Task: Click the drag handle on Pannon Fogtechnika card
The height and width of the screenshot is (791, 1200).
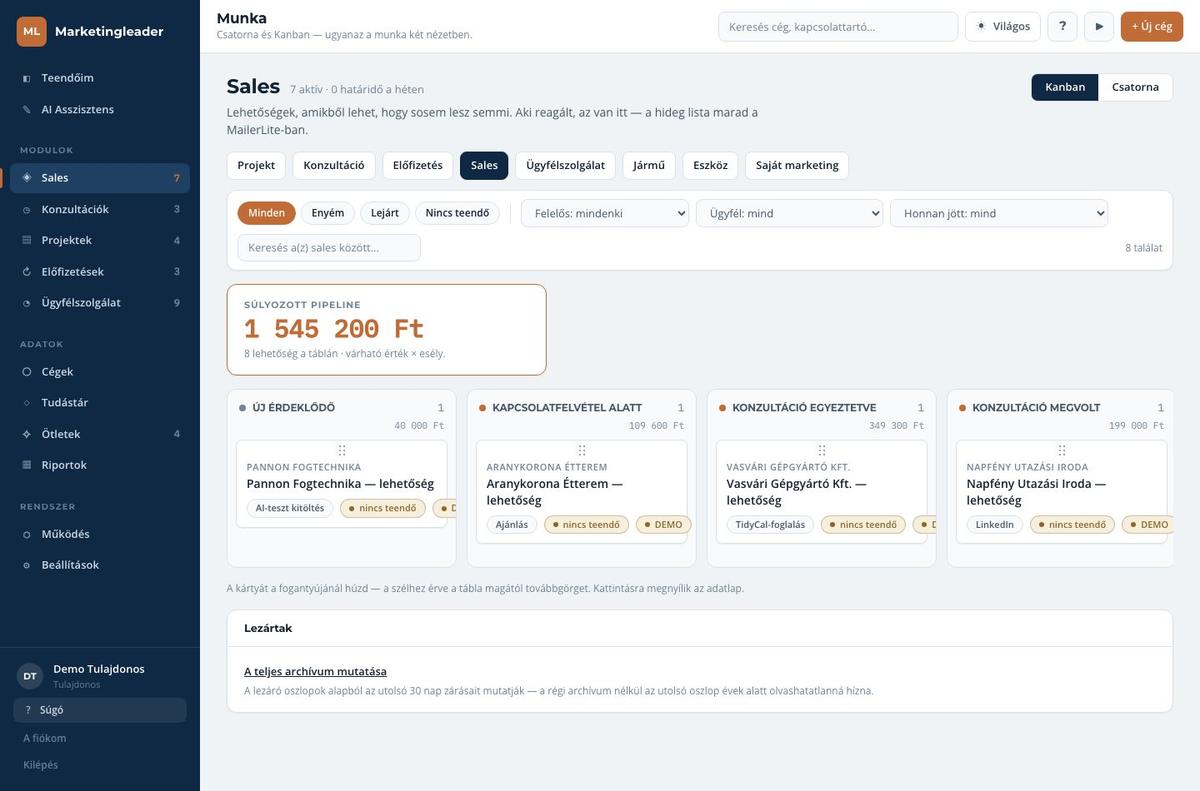Action: pyautogui.click(x=342, y=451)
